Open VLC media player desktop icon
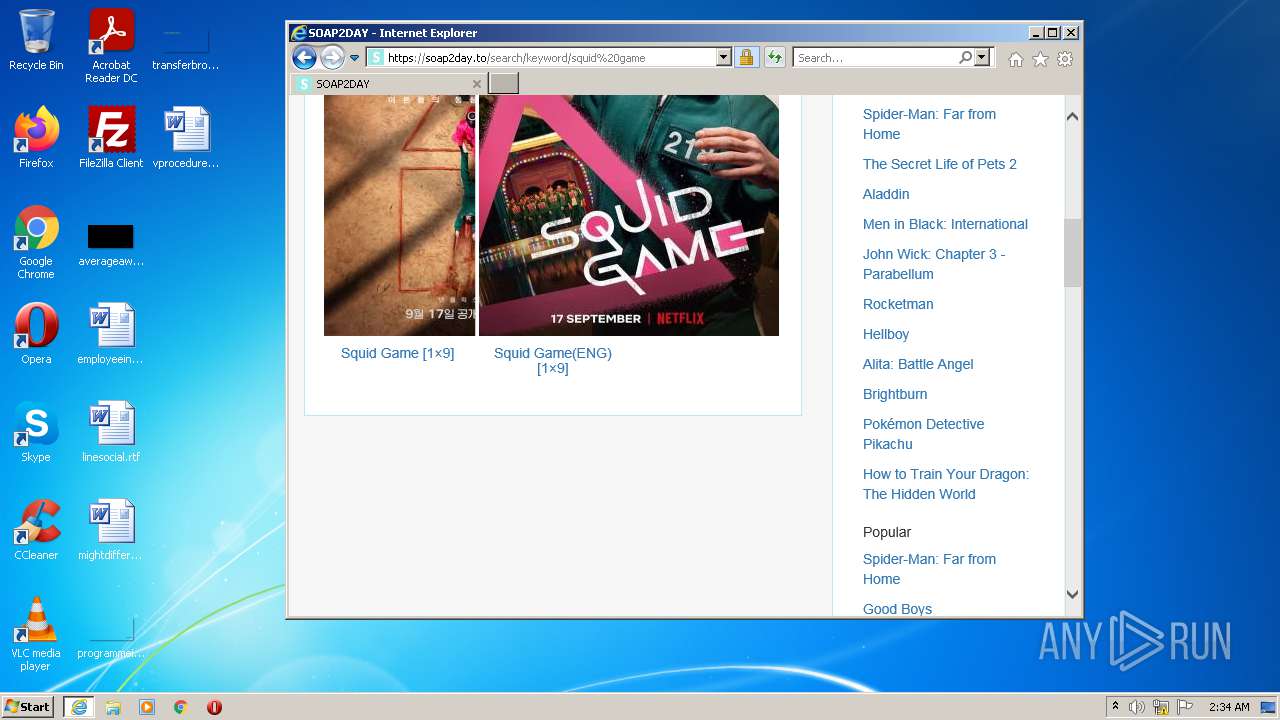 point(36,634)
